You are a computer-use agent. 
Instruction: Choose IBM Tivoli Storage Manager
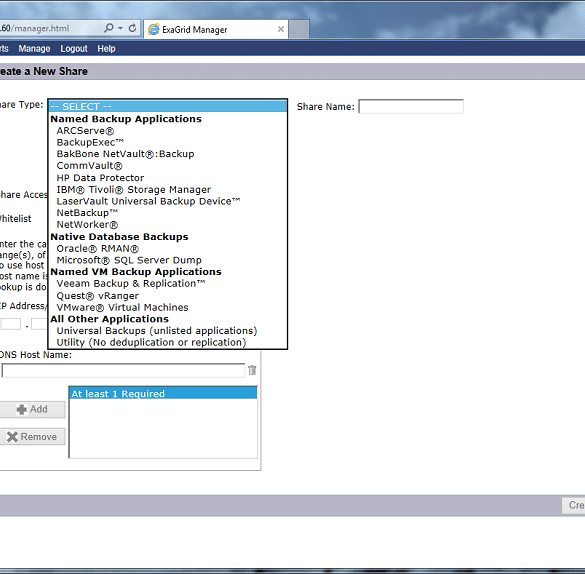tap(168, 189)
